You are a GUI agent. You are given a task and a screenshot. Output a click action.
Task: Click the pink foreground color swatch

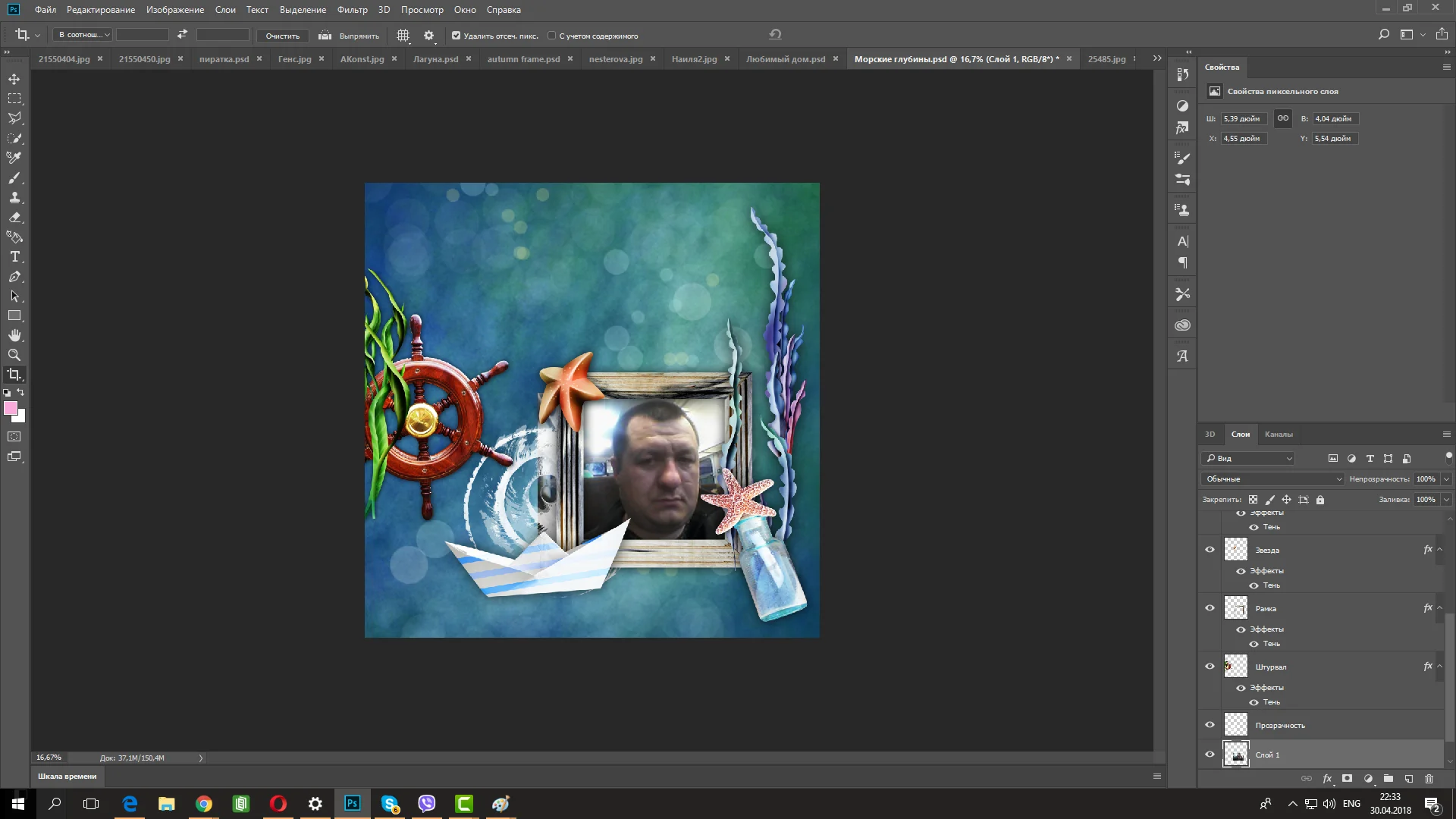(11, 409)
